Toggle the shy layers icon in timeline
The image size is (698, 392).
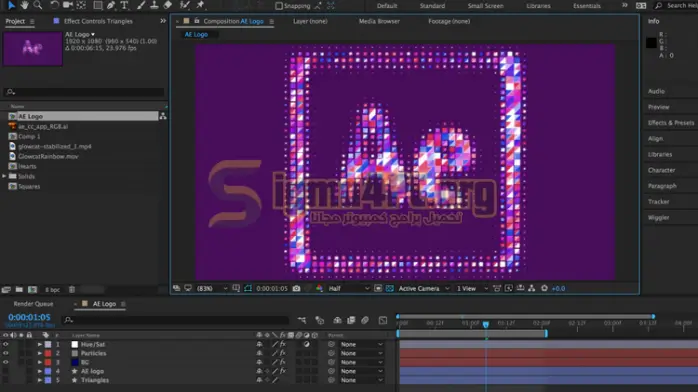[x=337, y=320]
